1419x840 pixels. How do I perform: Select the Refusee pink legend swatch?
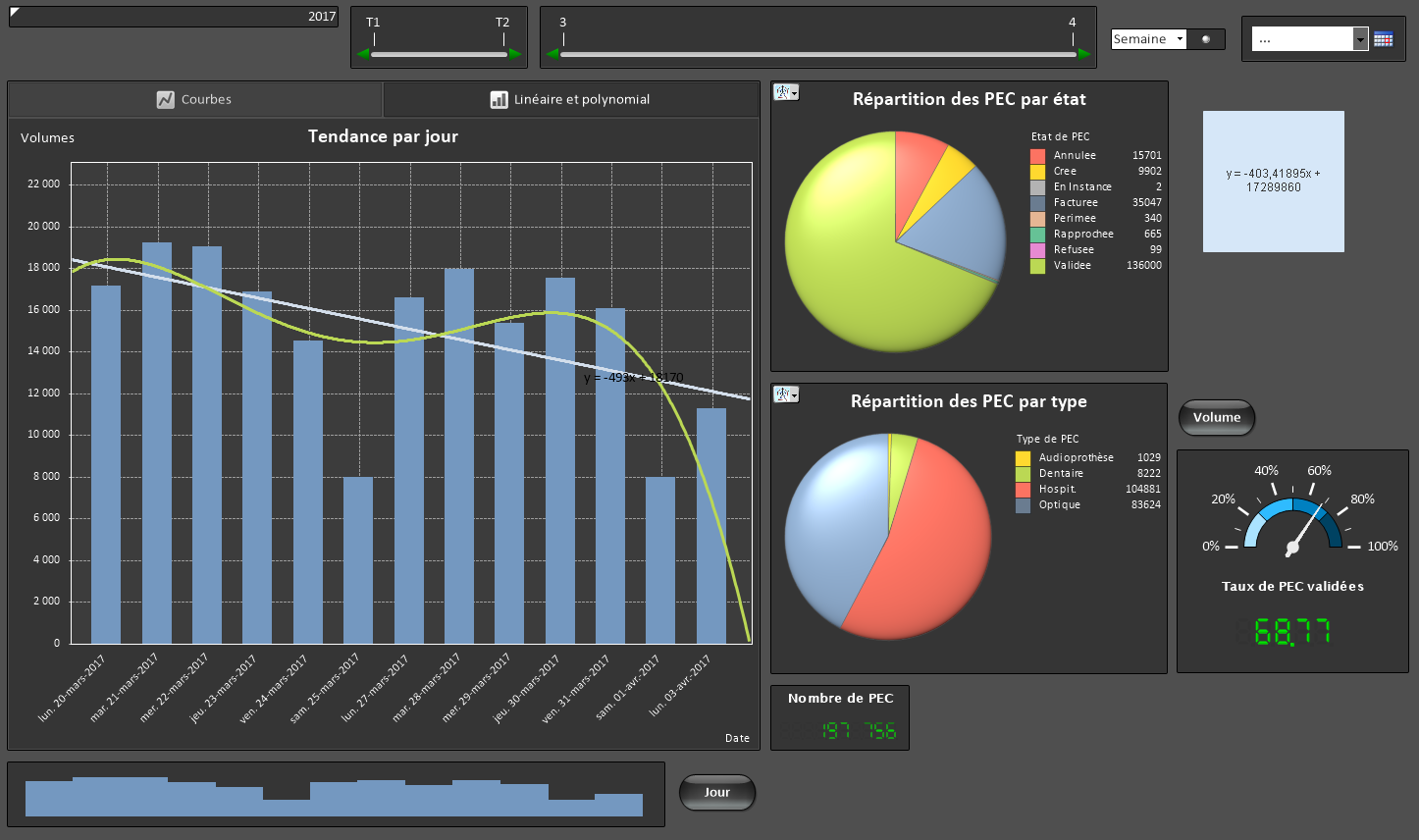[x=1037, y=250]
